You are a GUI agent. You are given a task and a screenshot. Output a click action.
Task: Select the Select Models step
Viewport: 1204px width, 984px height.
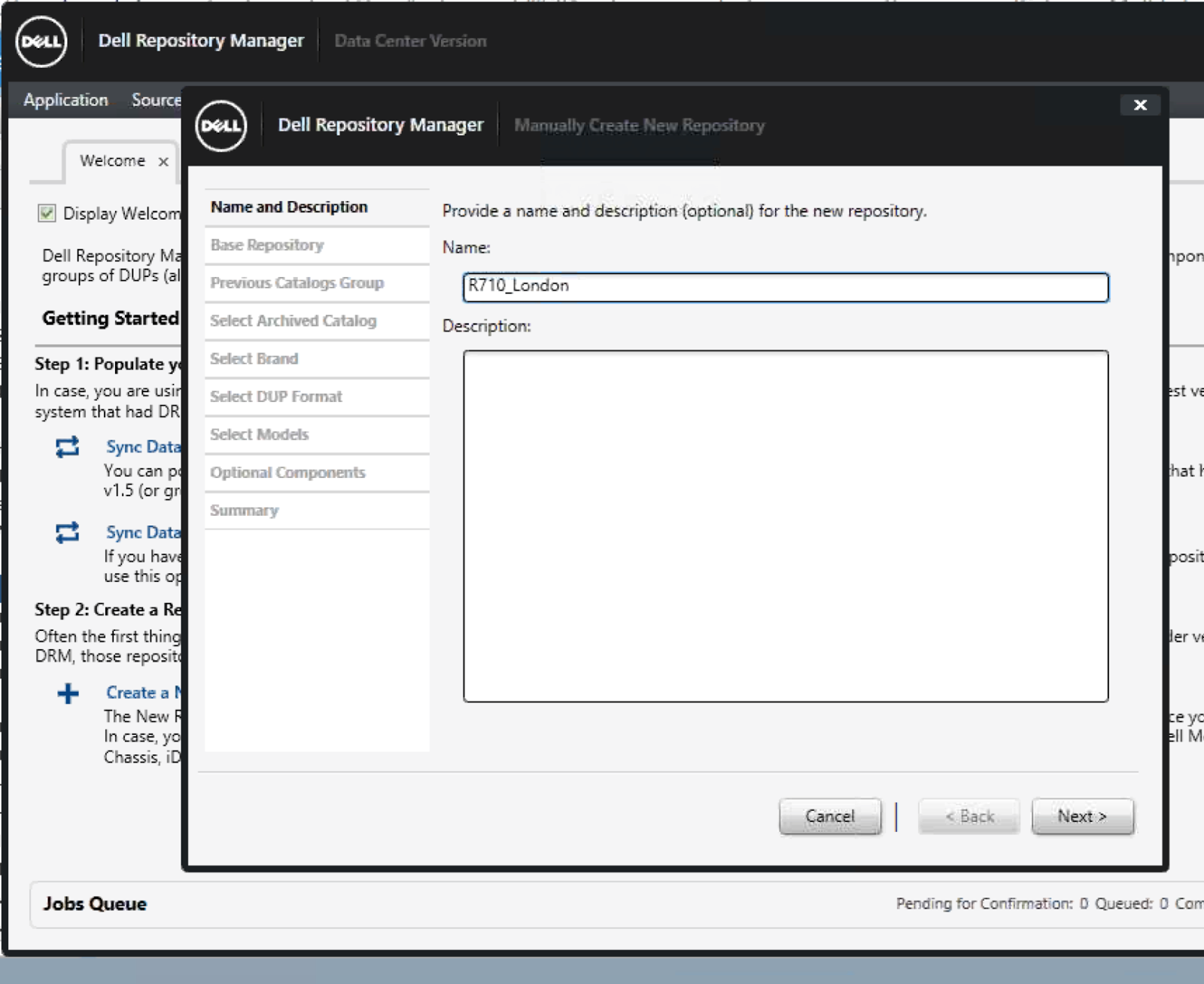pyautogui.click(x=317, y=434)
